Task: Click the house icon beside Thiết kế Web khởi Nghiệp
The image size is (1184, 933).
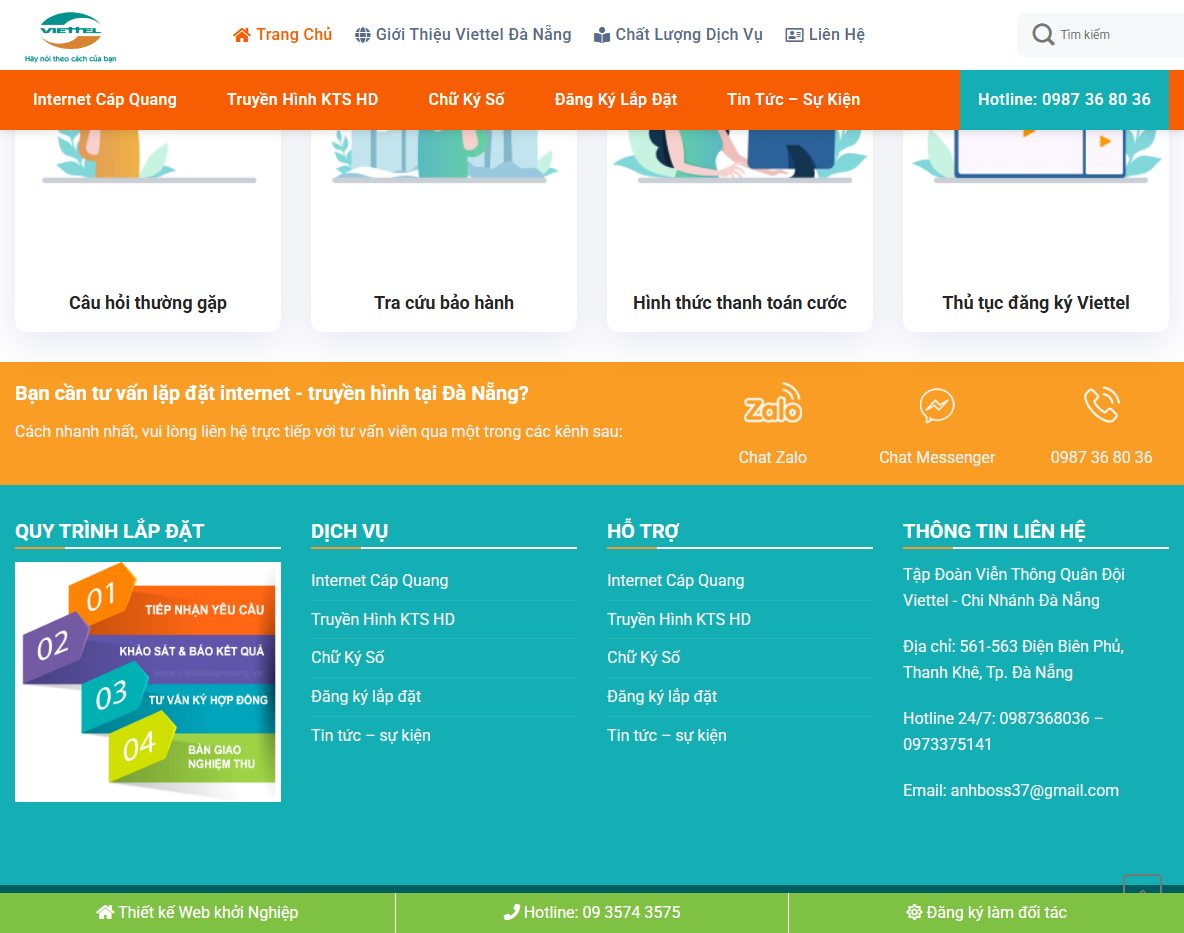Action: pyautogui.click(x=102, y=912)
